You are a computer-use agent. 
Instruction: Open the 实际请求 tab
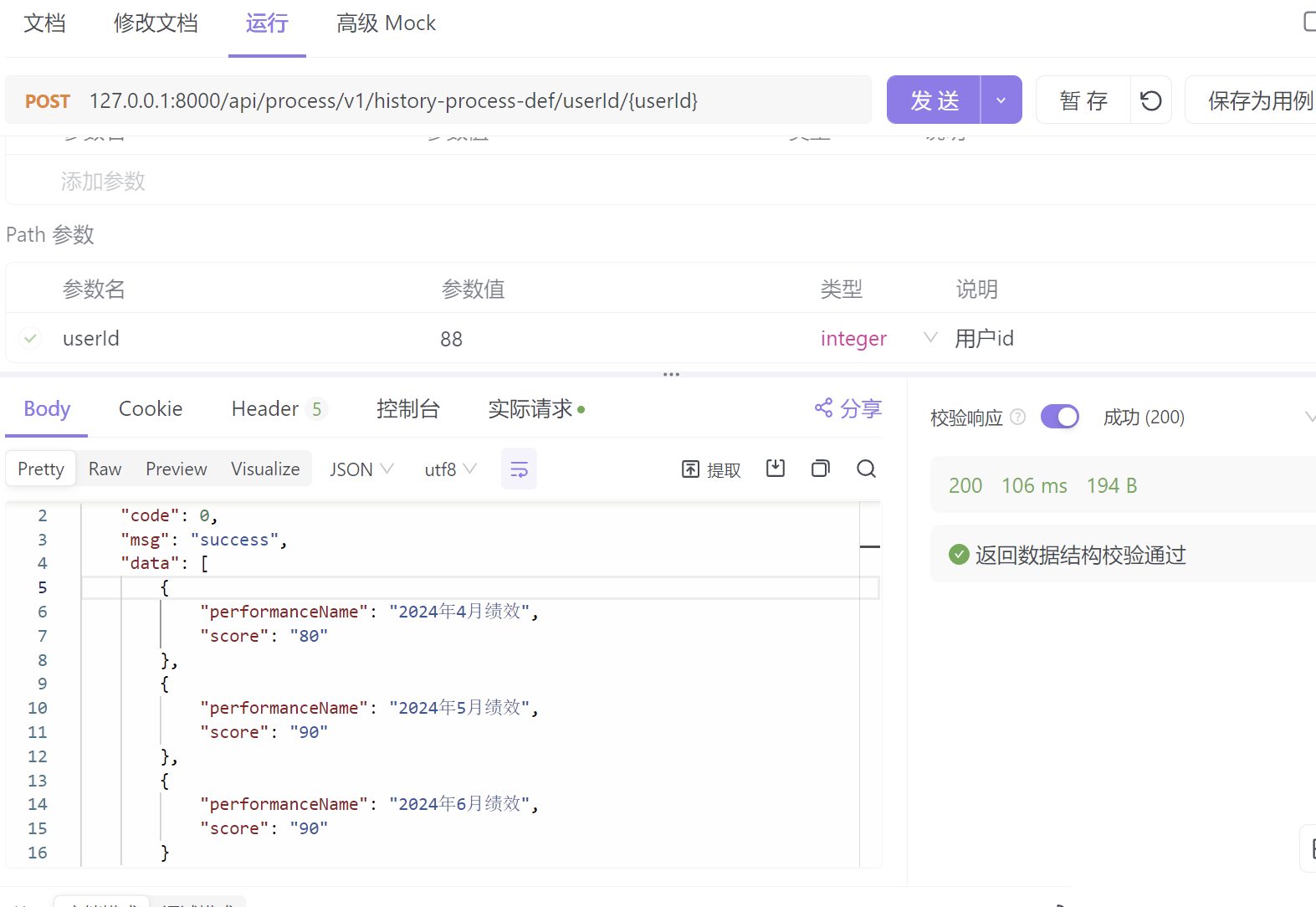click(x=536, y=408)
